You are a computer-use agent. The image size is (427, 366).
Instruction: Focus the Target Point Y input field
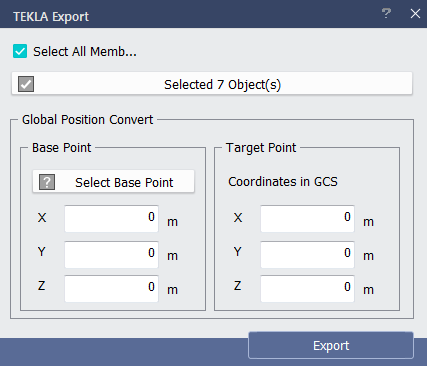(307, 255)
